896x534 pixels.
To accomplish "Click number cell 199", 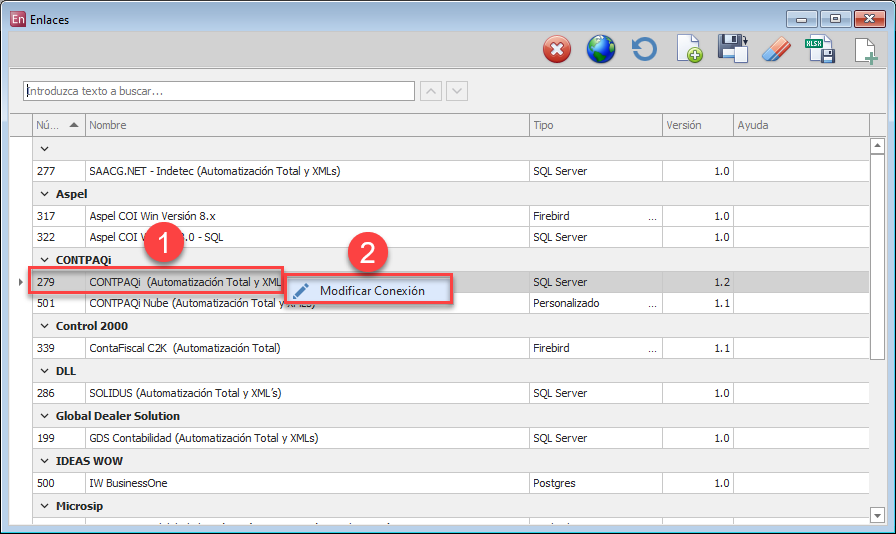I will [59, 438].
